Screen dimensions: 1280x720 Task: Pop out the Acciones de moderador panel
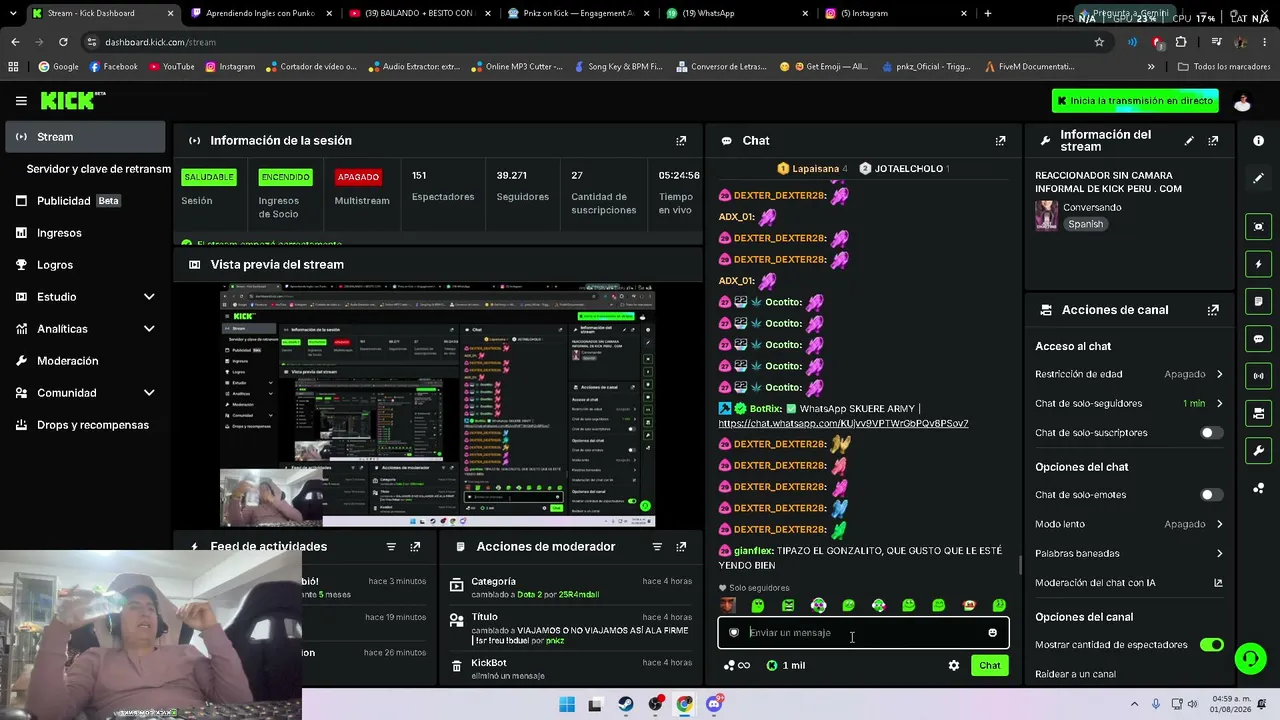click(681, 547)
